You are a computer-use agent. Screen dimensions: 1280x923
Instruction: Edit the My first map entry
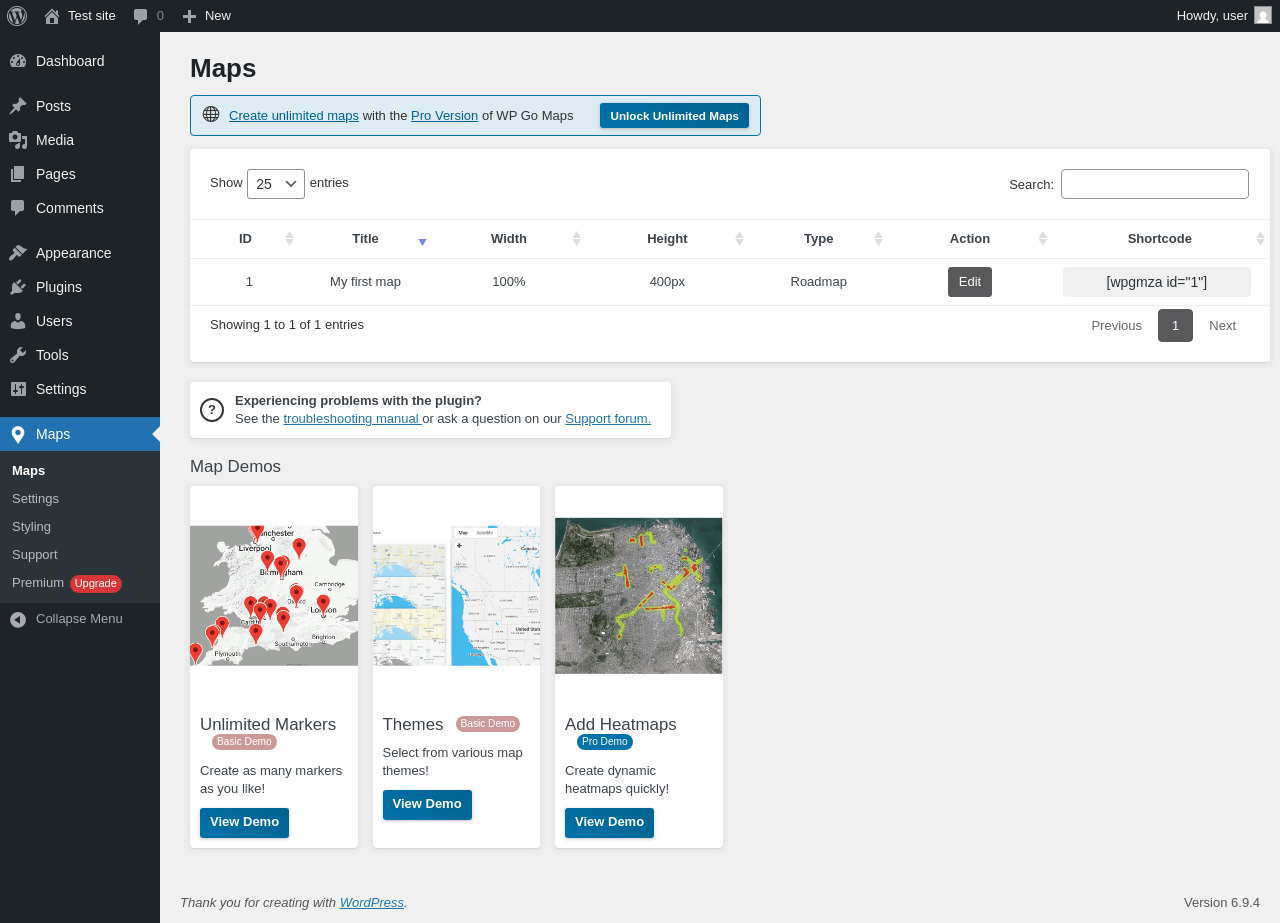969,282
